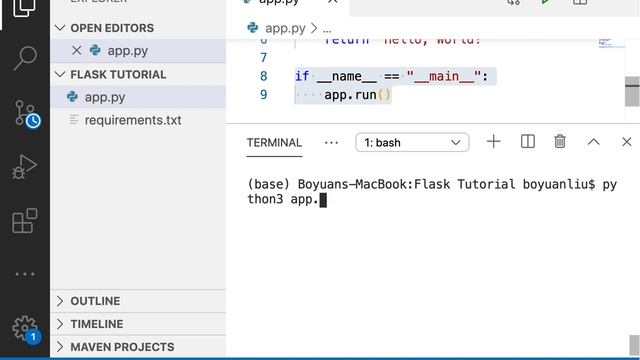Screen dimensions: 640x360
Task: Open the Explorer view icon
Action: (x=24, y=7)
